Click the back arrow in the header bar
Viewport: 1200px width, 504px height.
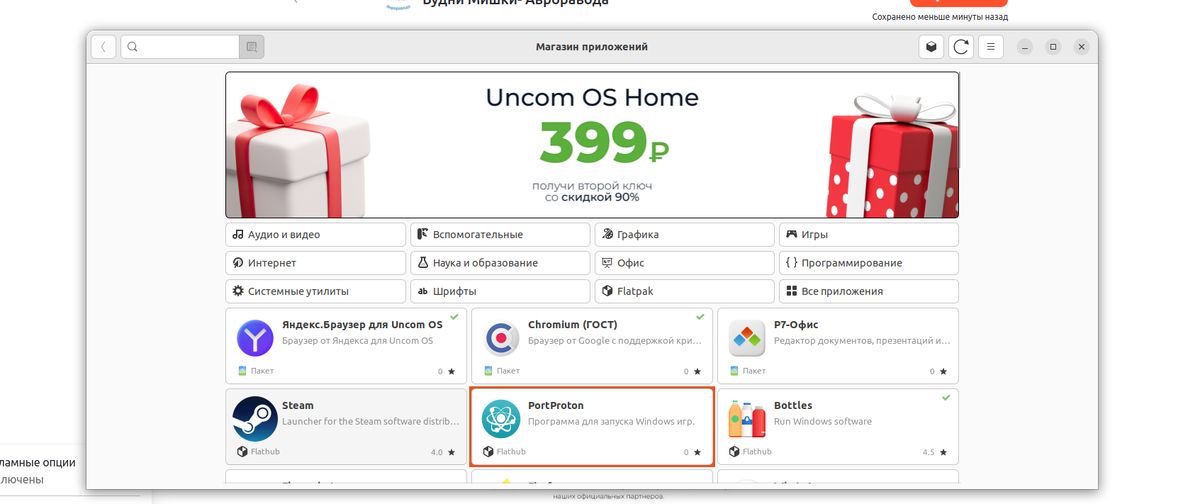(x=103, y=46)
